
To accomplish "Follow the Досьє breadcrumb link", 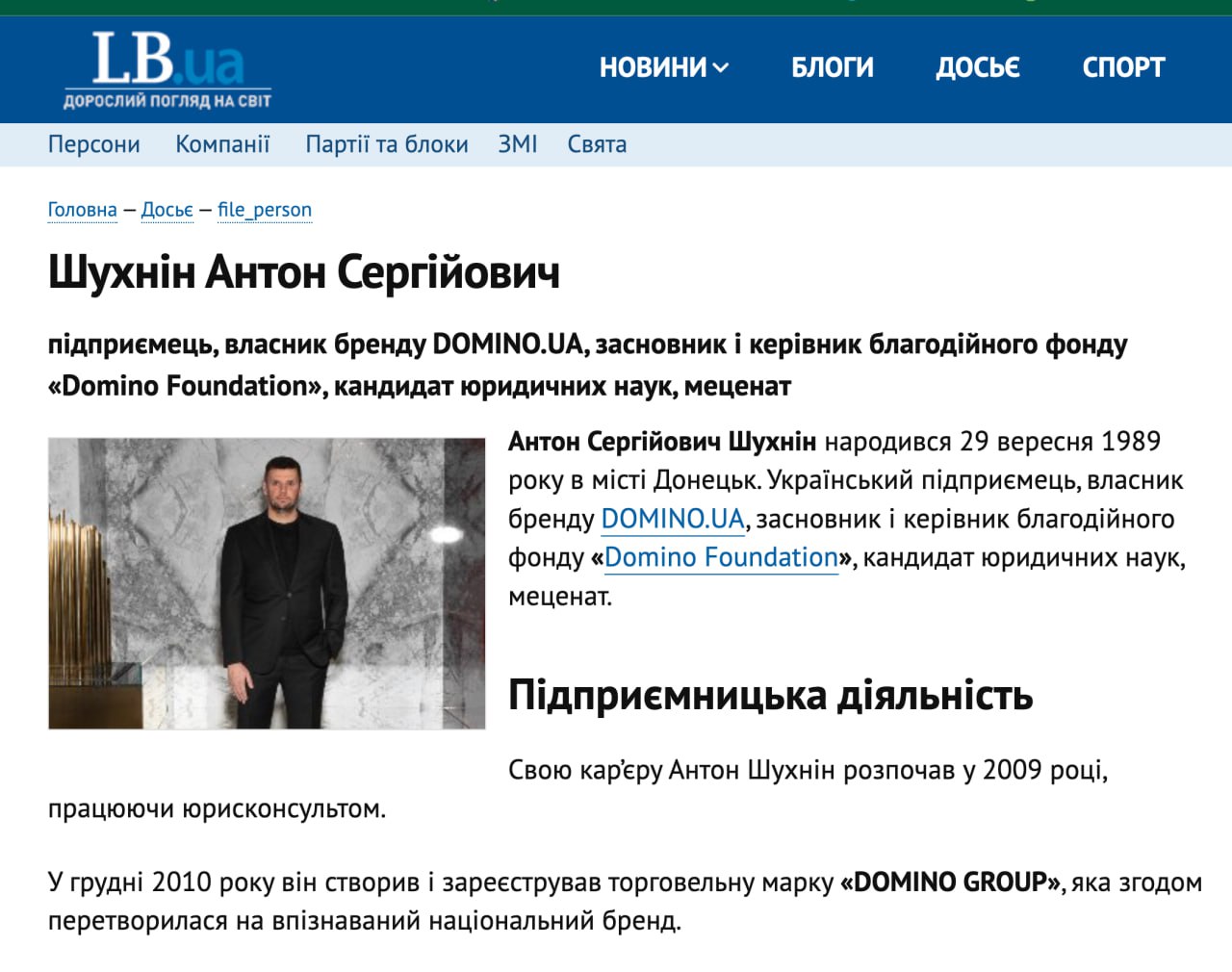I will (167, 210).
